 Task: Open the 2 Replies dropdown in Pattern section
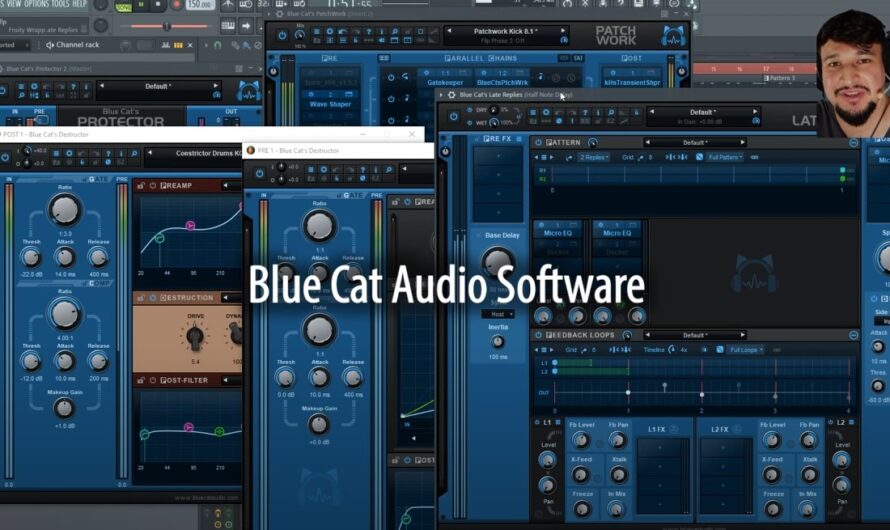tap(594, 157)
